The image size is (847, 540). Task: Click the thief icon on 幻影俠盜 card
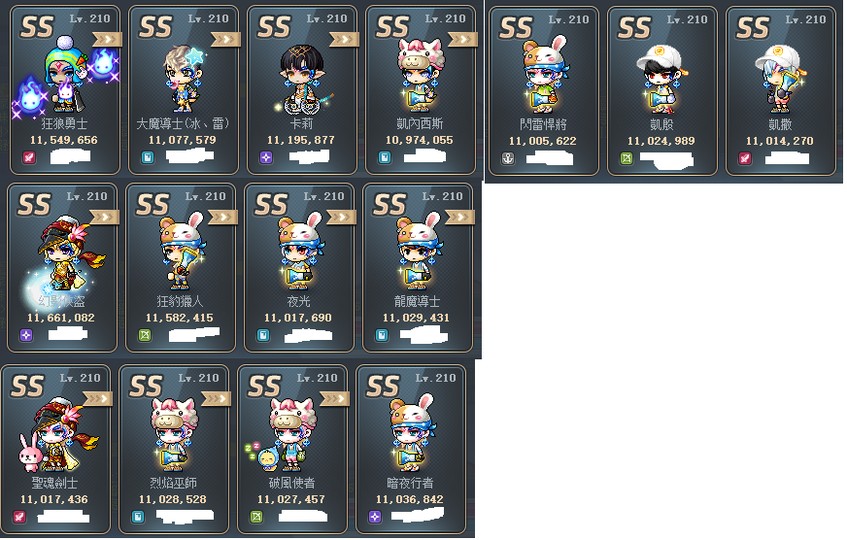click(x=26, y=335)
